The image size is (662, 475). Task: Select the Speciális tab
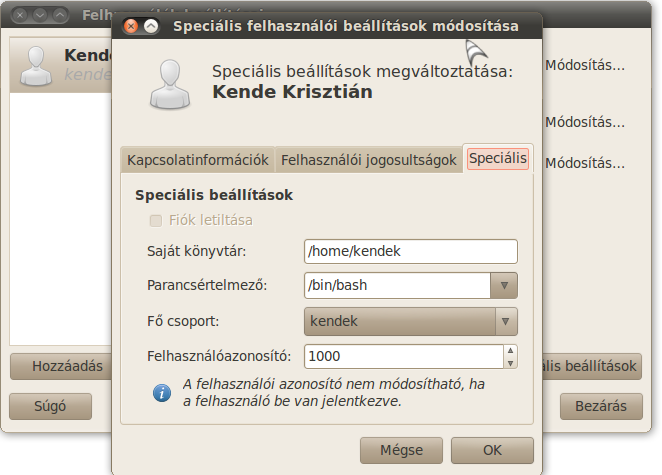tap(498, 159)
